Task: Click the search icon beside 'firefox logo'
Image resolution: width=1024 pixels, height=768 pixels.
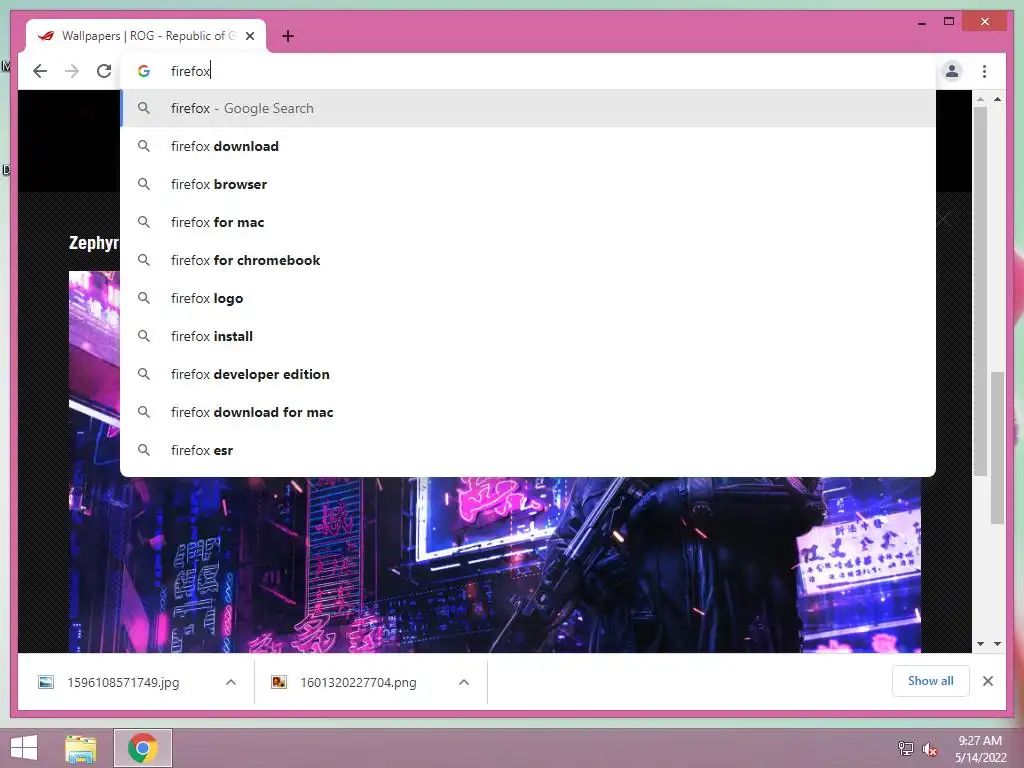Action: tap(144, 298)
